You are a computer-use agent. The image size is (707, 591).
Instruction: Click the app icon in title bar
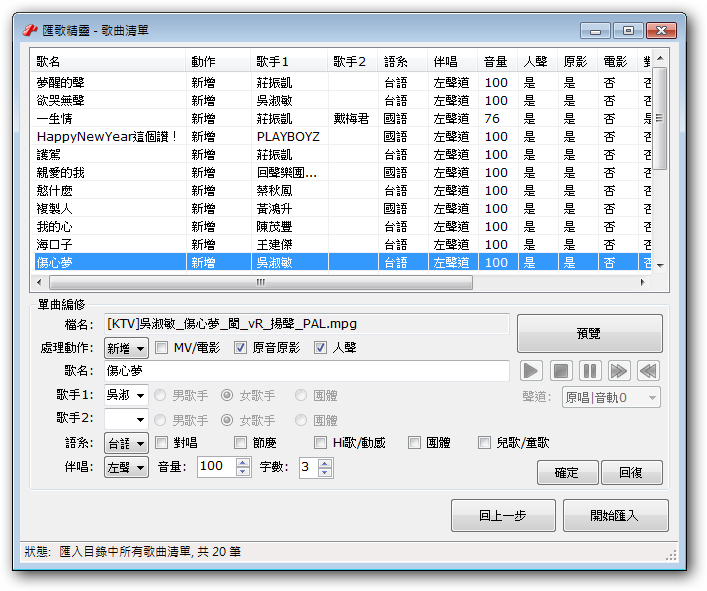[30, 30]
